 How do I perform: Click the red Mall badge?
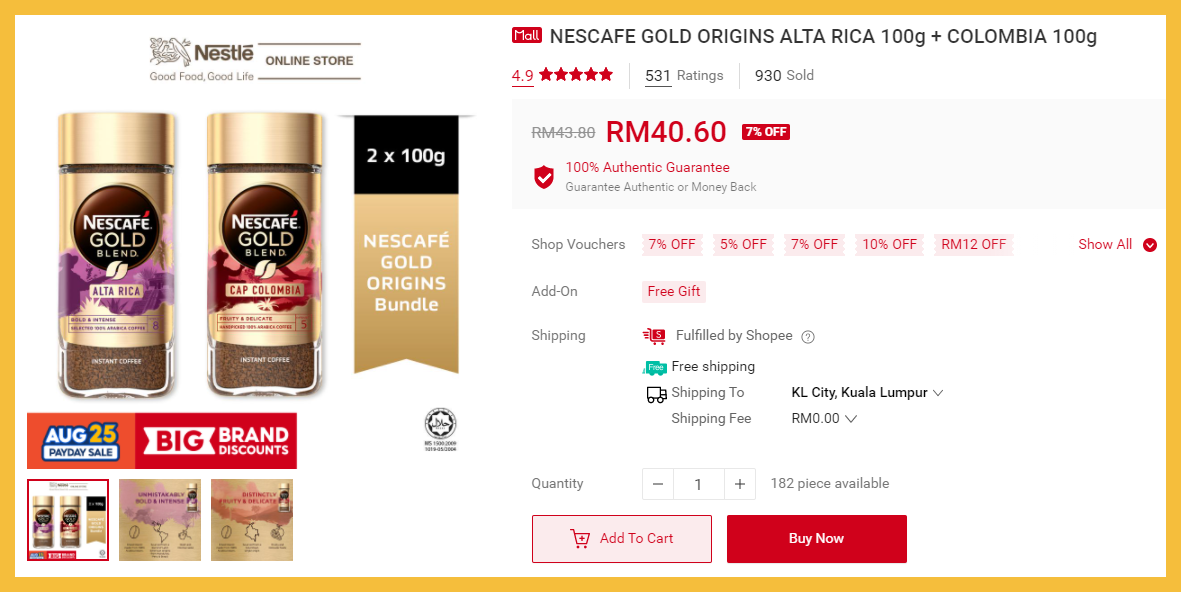526,36
